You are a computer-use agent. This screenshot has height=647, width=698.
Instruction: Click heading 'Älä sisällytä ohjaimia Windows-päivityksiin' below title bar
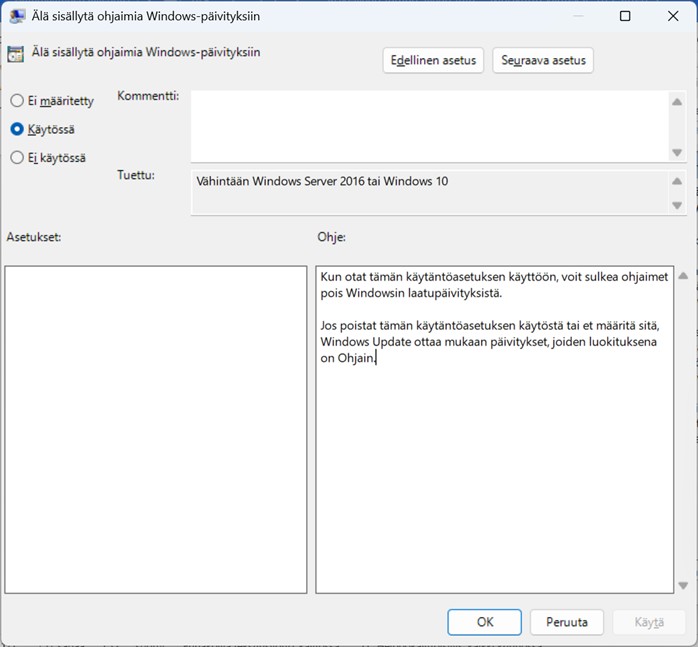click(146, 52)
